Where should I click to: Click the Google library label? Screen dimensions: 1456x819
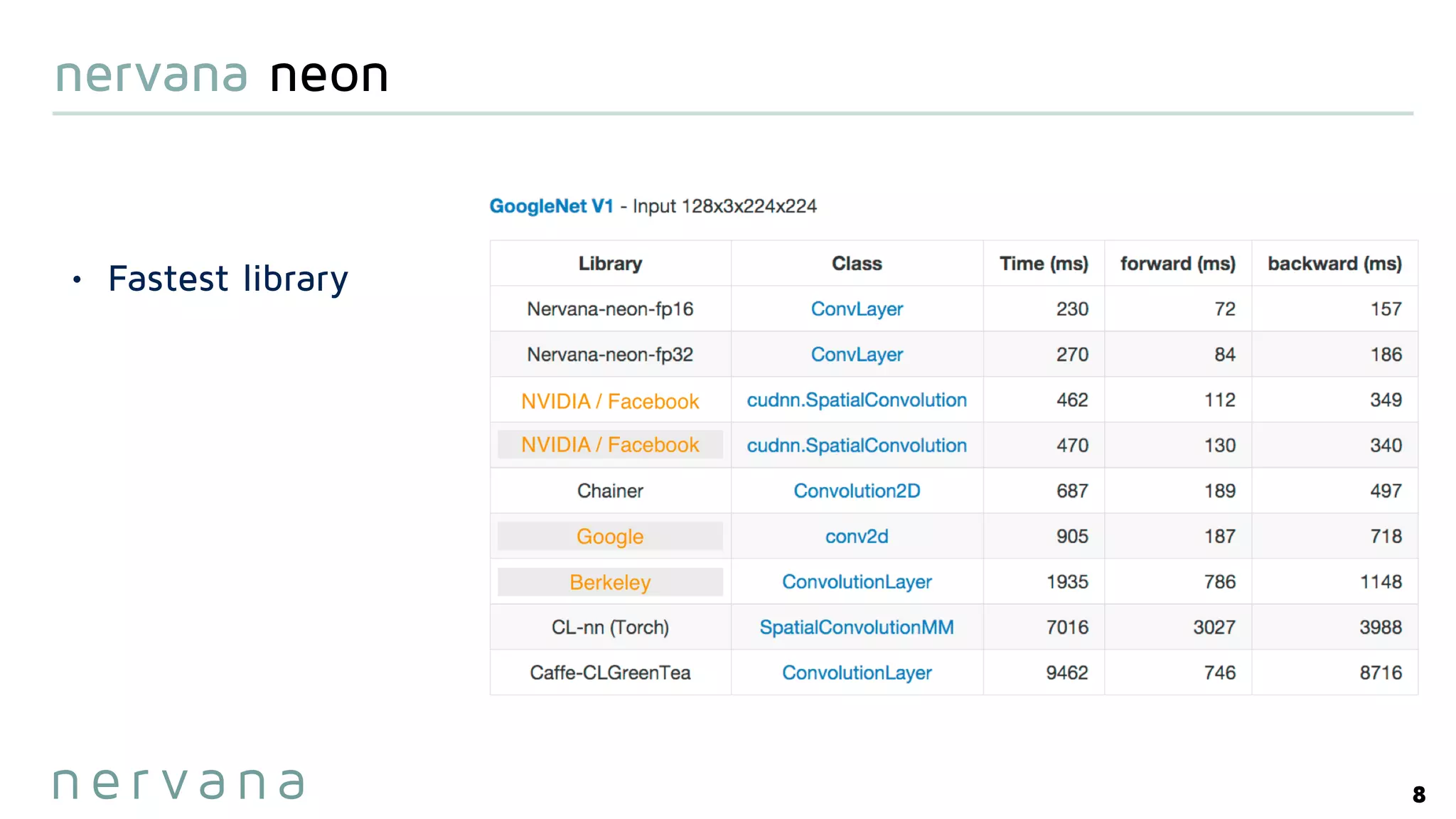(610, 537)
